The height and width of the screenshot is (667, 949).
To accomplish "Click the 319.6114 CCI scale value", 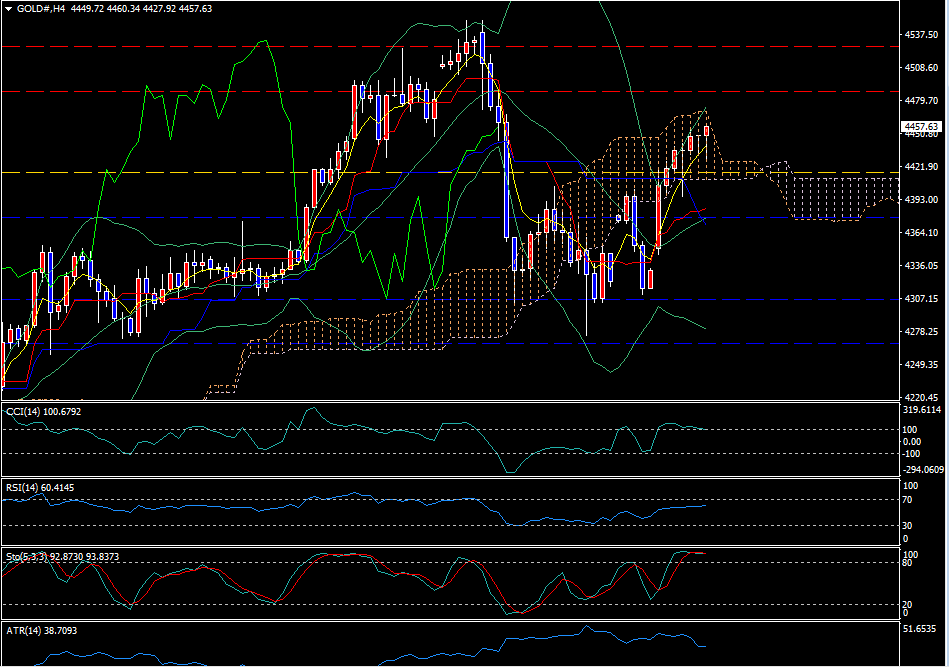I will (x=921, y=410).
